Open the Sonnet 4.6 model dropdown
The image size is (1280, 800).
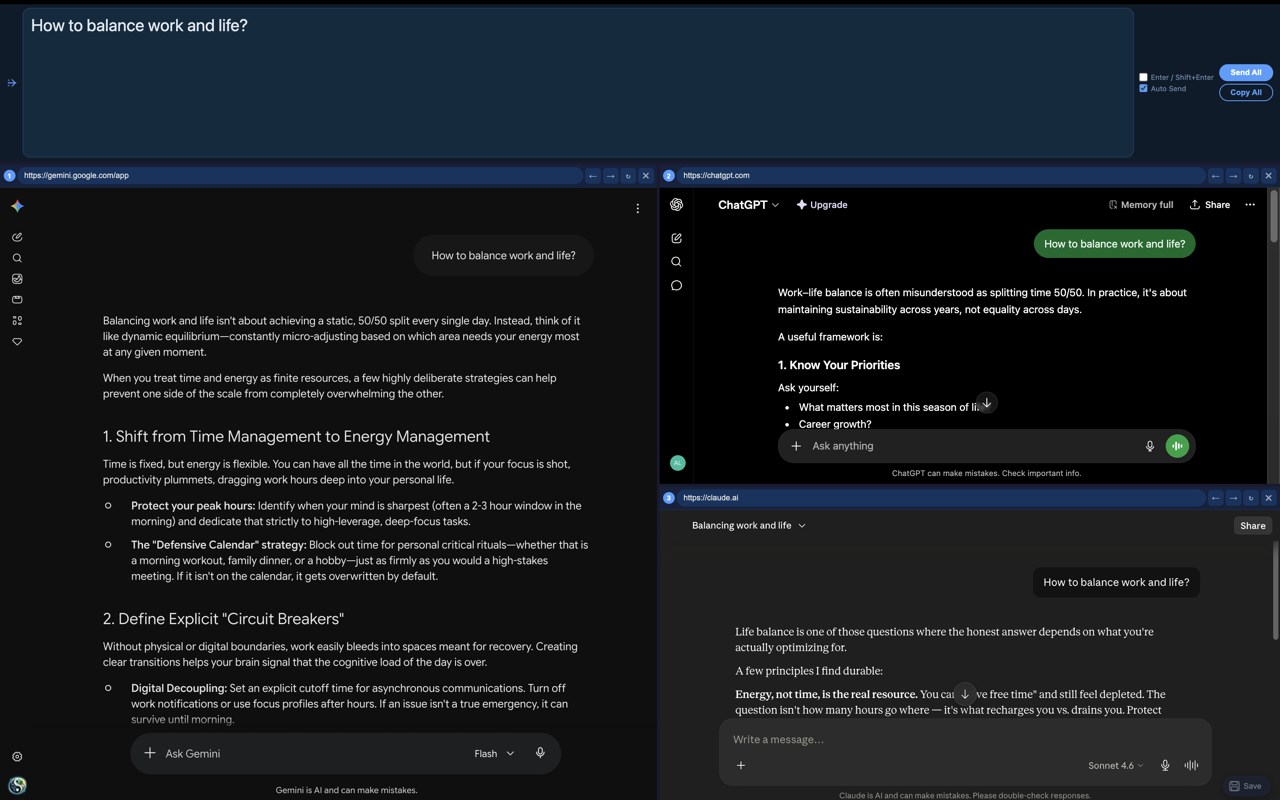coord(1115,765)
